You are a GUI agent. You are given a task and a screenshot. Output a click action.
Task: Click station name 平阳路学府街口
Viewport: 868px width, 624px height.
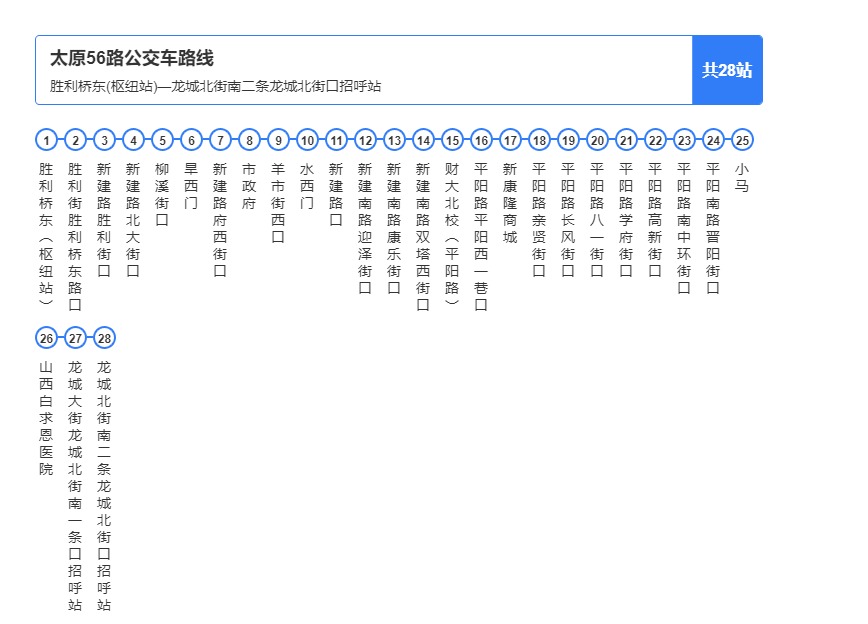tap(626, 219)
